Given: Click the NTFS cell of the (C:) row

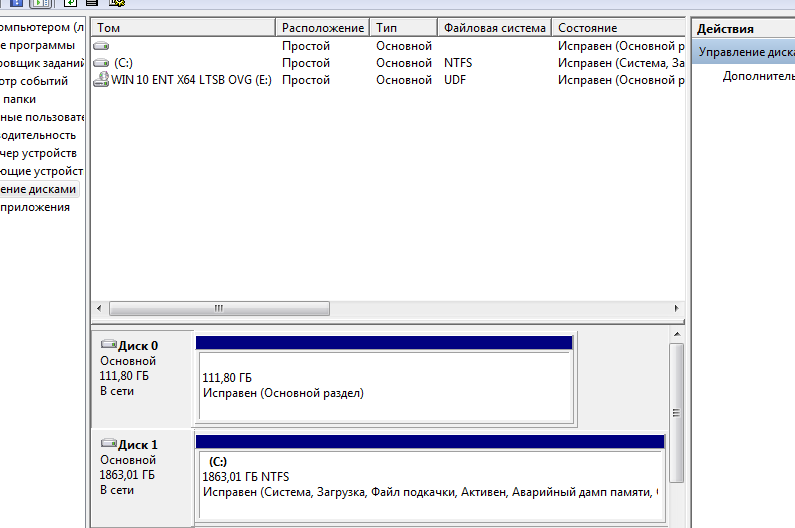Looking at the screenshot, I should click(x=458, y=63).
